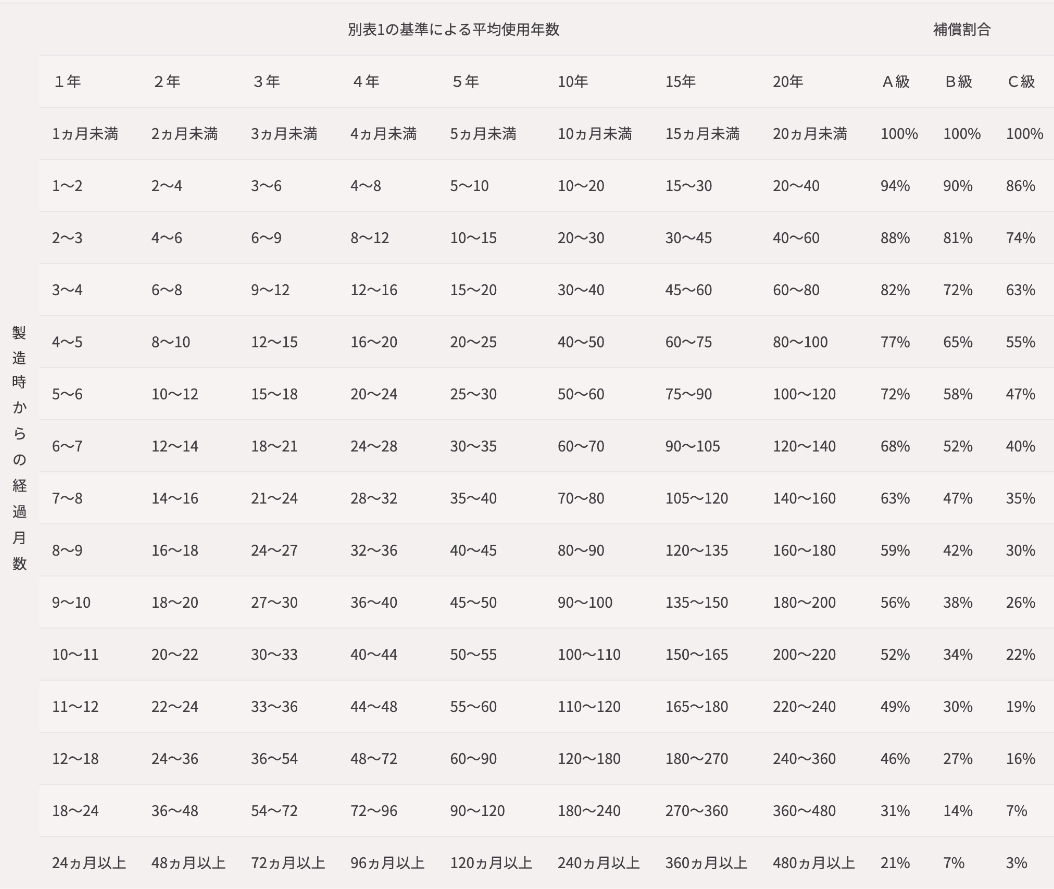Click the 3% value in last row
Screen dimensions: 1054x889
[1016, 863]
